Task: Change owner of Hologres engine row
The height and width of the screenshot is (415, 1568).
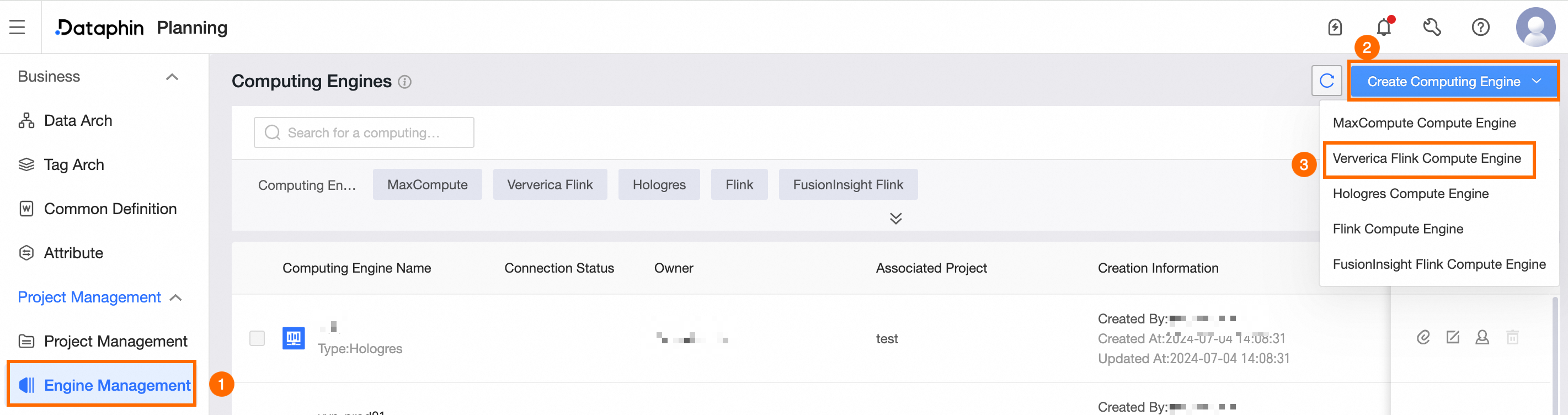Action: (x=1482, y=337)
